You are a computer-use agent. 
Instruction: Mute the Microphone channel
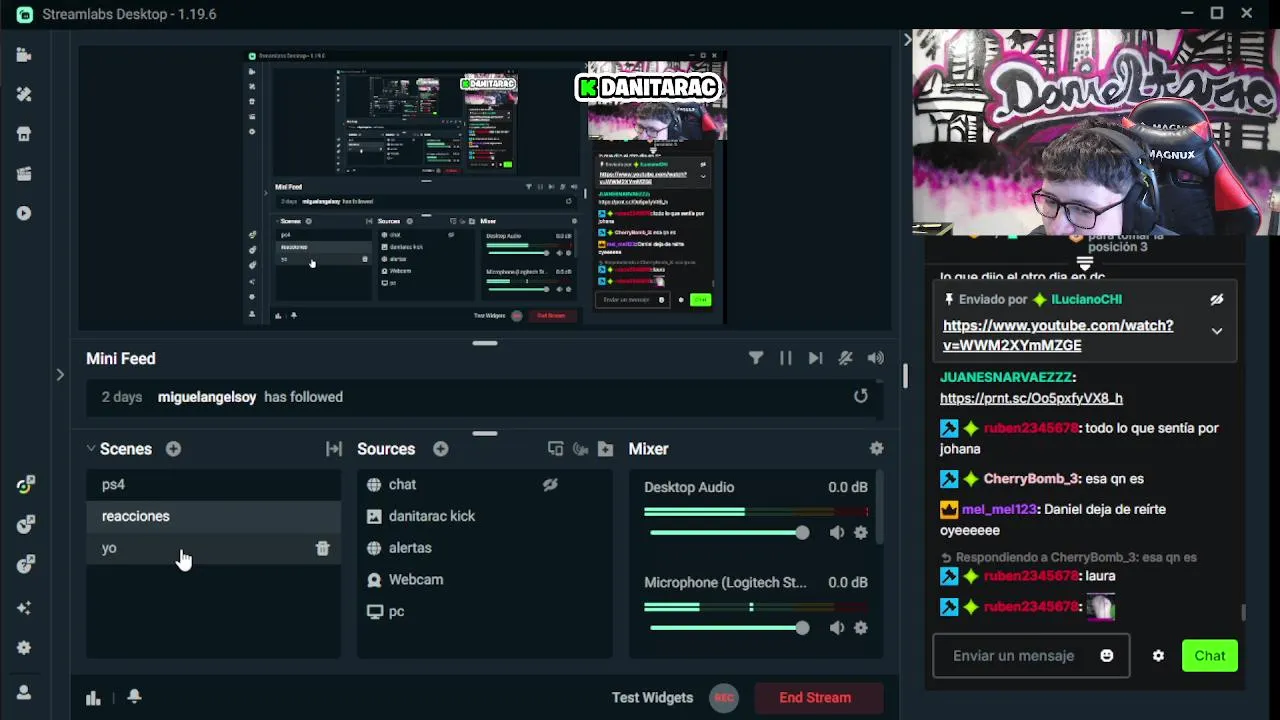(x=837, y=628)
